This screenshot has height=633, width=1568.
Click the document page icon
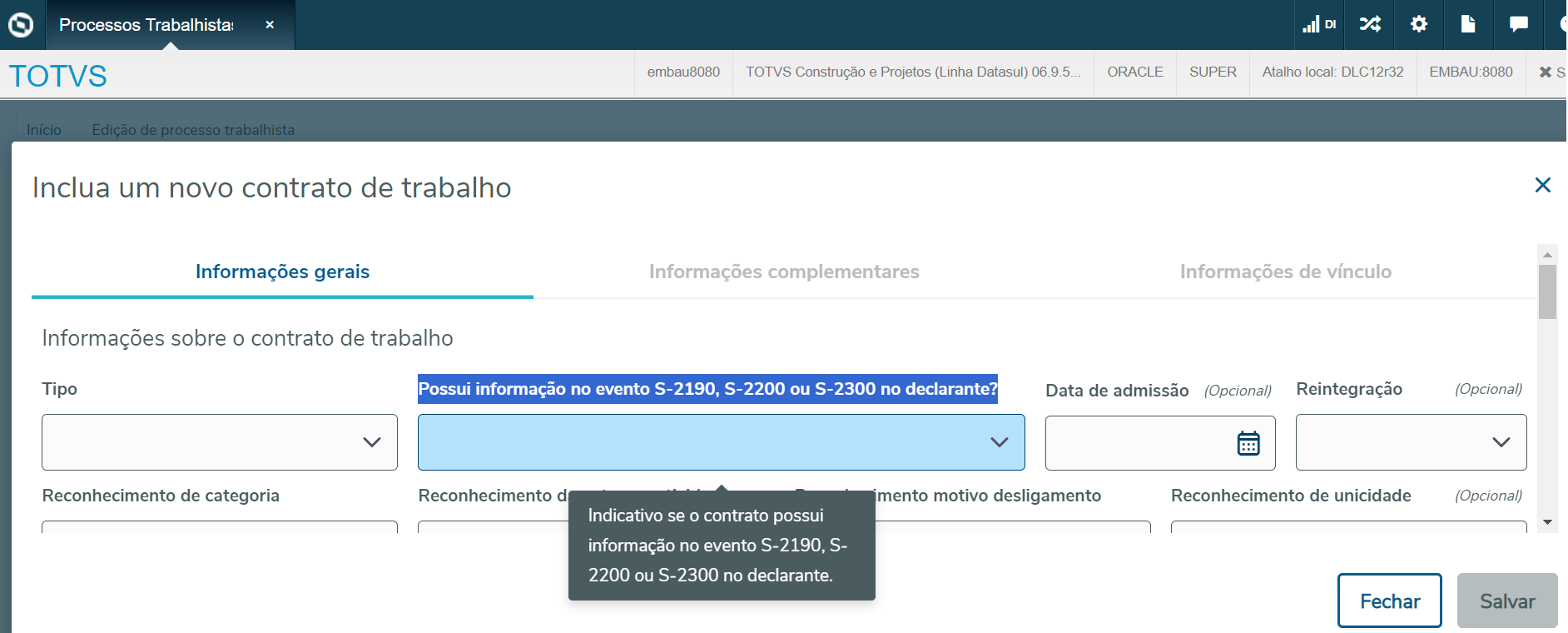[x=1468, y=24]
